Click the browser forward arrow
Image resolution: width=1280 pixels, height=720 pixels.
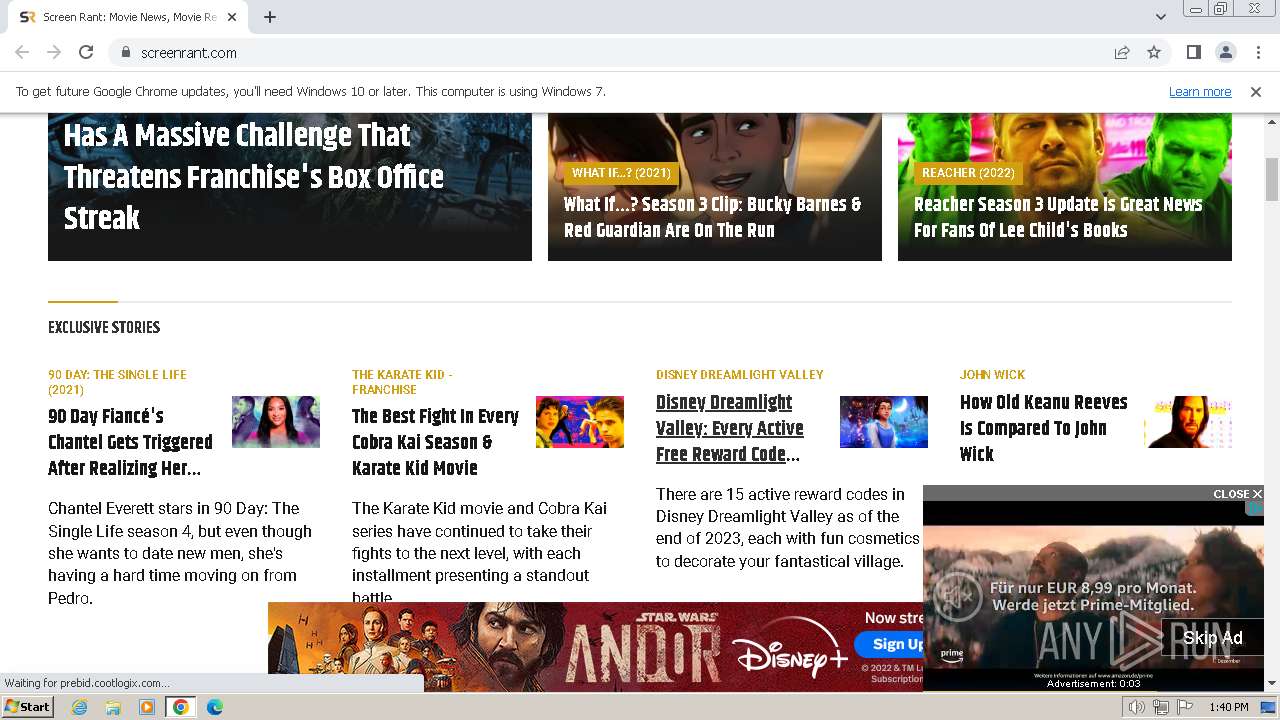click(x=54, y=52)
